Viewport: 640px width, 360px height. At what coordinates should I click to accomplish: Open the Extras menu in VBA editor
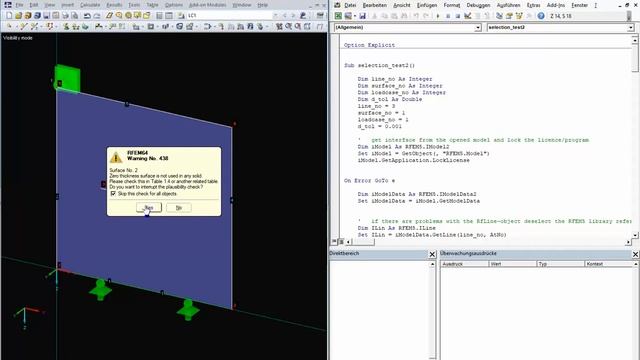coord(533,5)
